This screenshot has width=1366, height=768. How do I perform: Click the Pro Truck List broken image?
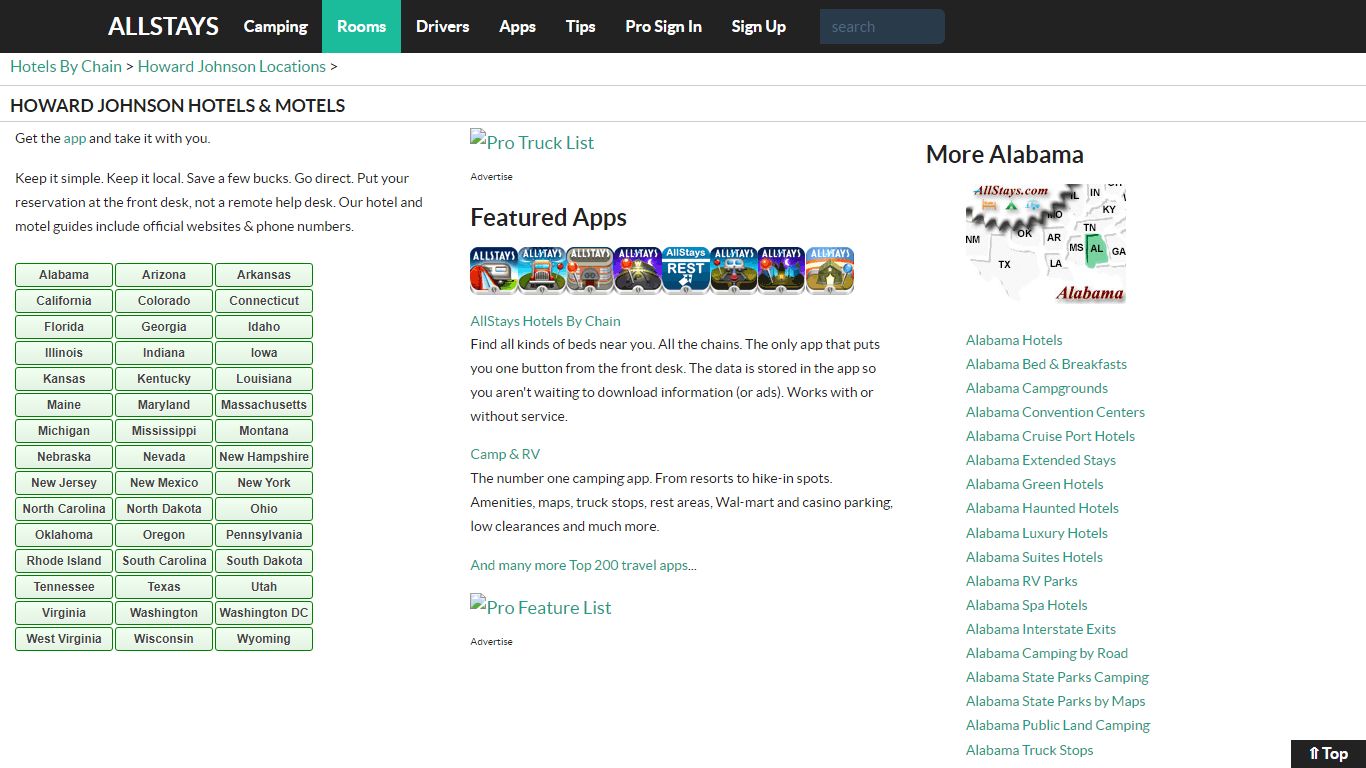(532, 142)
